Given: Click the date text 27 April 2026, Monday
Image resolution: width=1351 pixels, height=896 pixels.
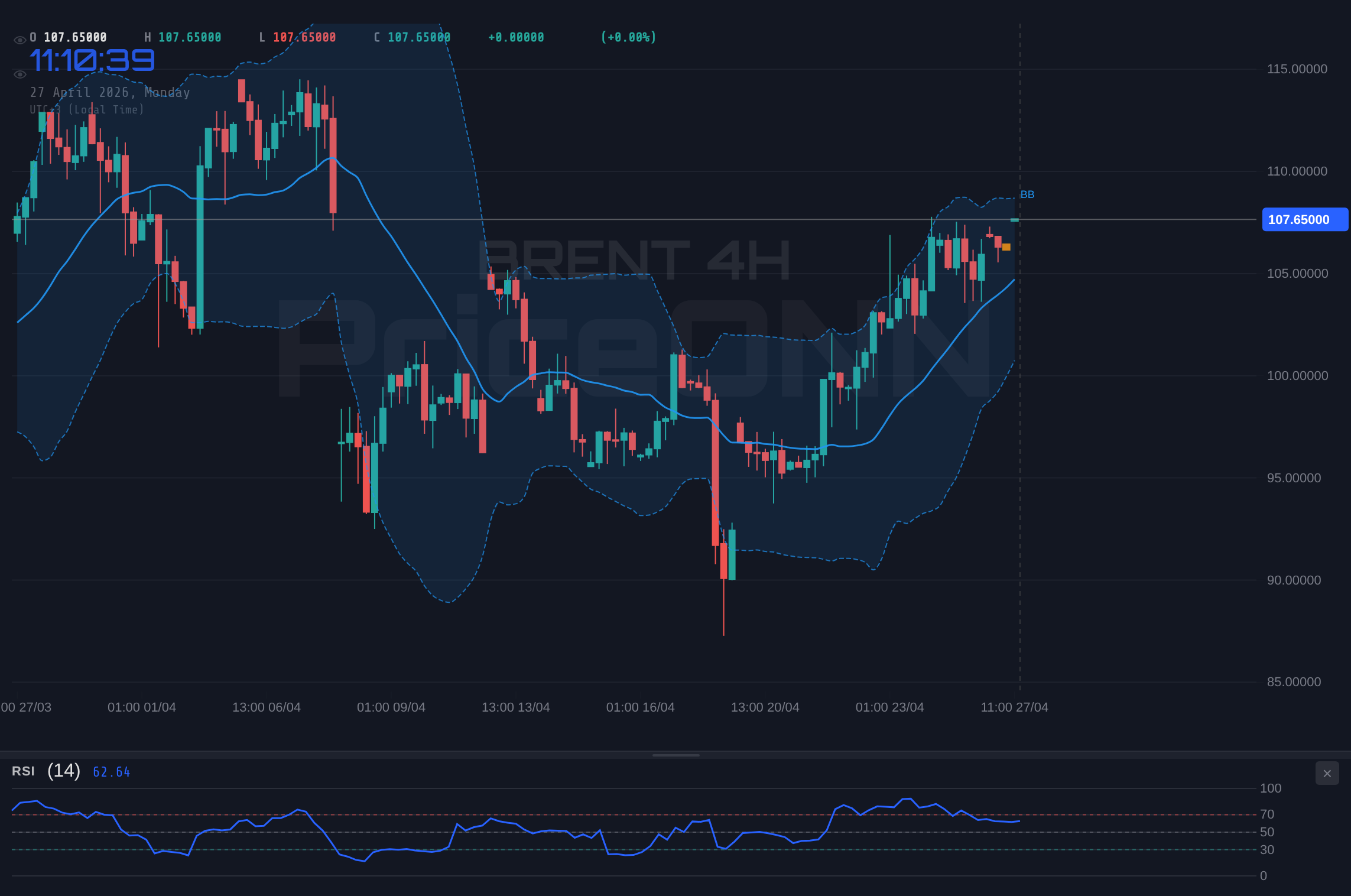Looking at the screenshot, I should [110, 92].
